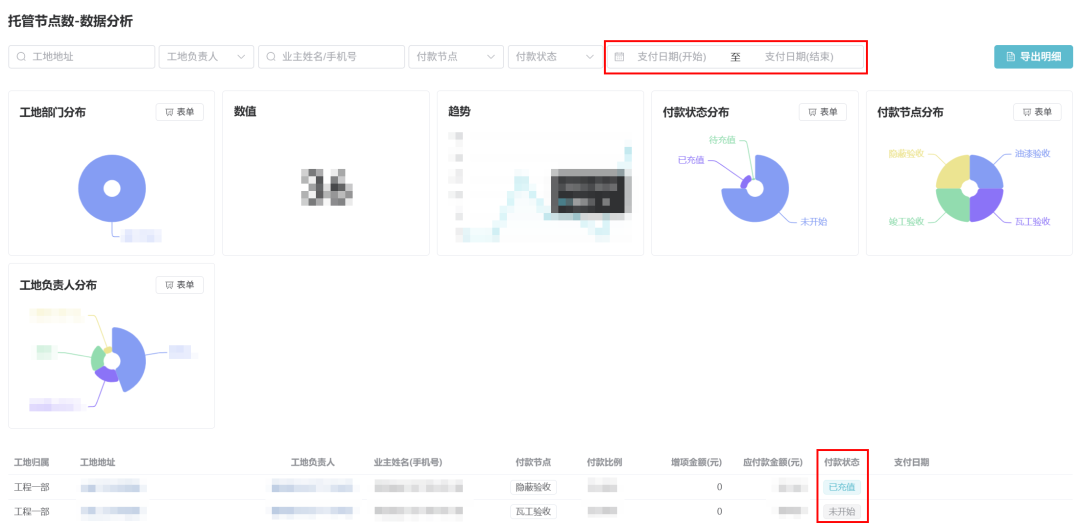The width and height of the screenshot is (1080, 523).
Task: Click the 未开始 status tag in table
Action: (x=840, y=511)
